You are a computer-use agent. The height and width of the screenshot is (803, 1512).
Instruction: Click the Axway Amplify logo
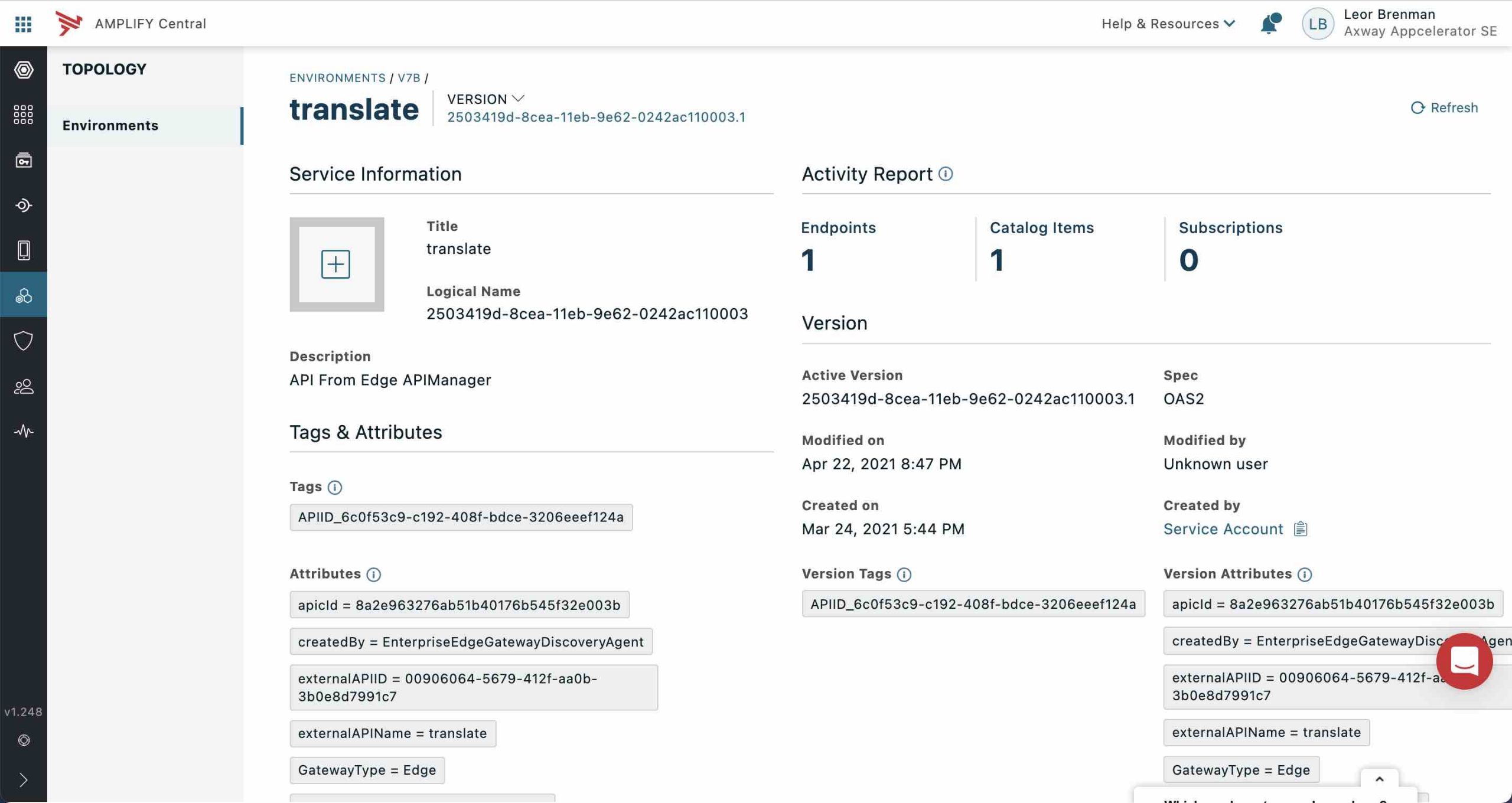pos(69,24)
